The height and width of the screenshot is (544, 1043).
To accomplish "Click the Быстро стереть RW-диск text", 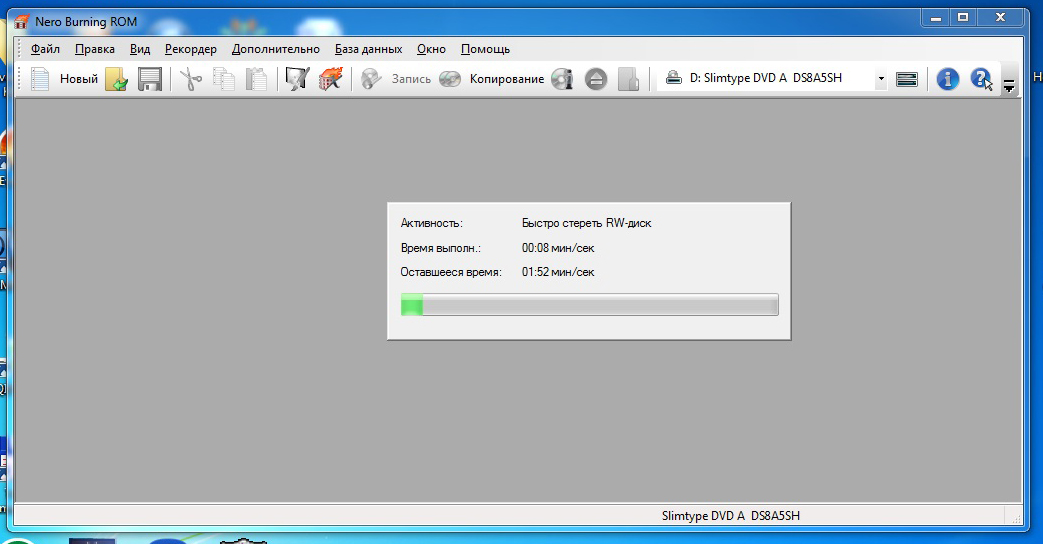I will [x=587, y=223].
